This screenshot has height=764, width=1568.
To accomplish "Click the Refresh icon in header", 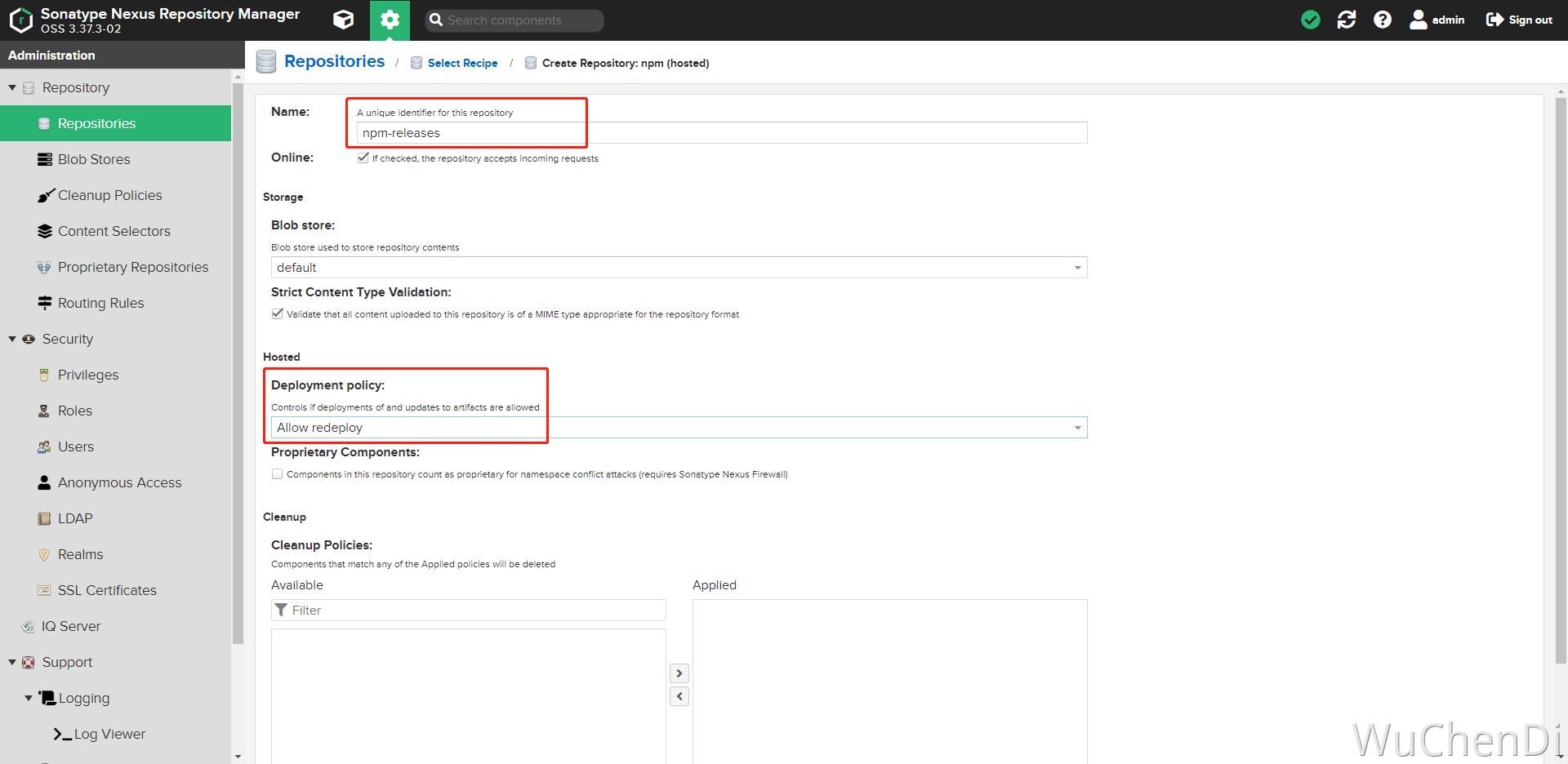I will tap(1347, 20).
